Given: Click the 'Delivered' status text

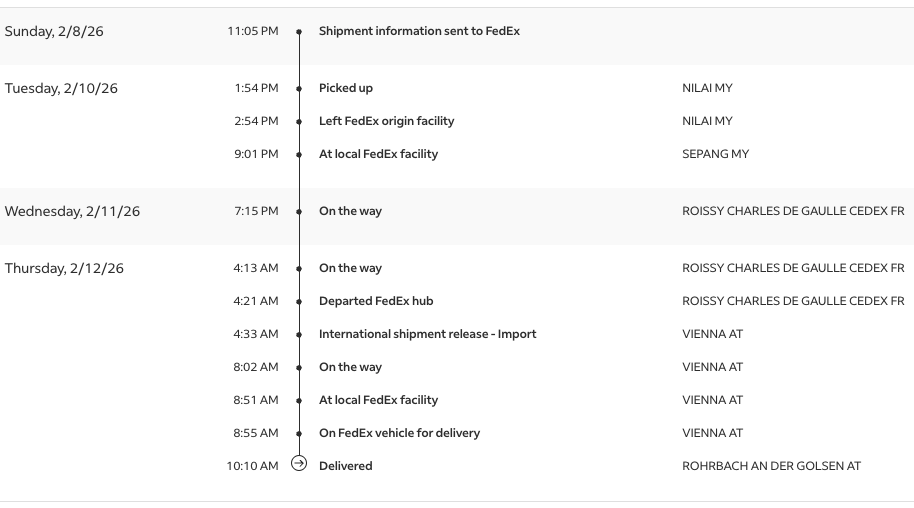Looking at the screenshot, I should (x=345, y=466).
